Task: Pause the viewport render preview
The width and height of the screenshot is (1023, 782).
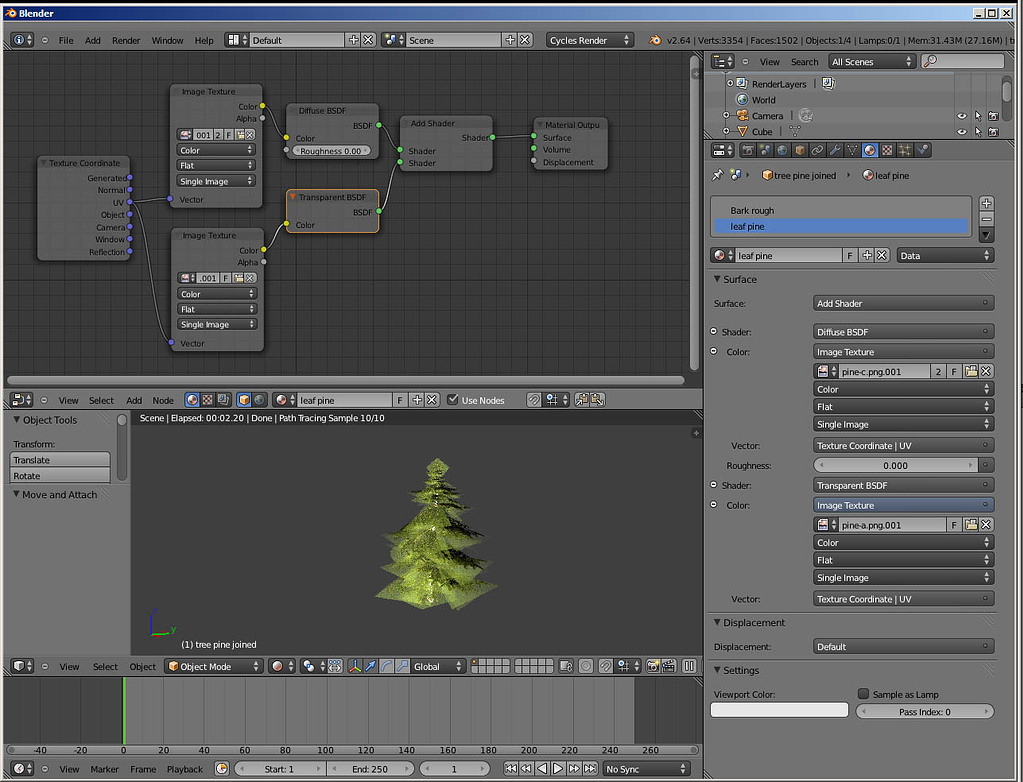Action: click(x=689, y=666)
